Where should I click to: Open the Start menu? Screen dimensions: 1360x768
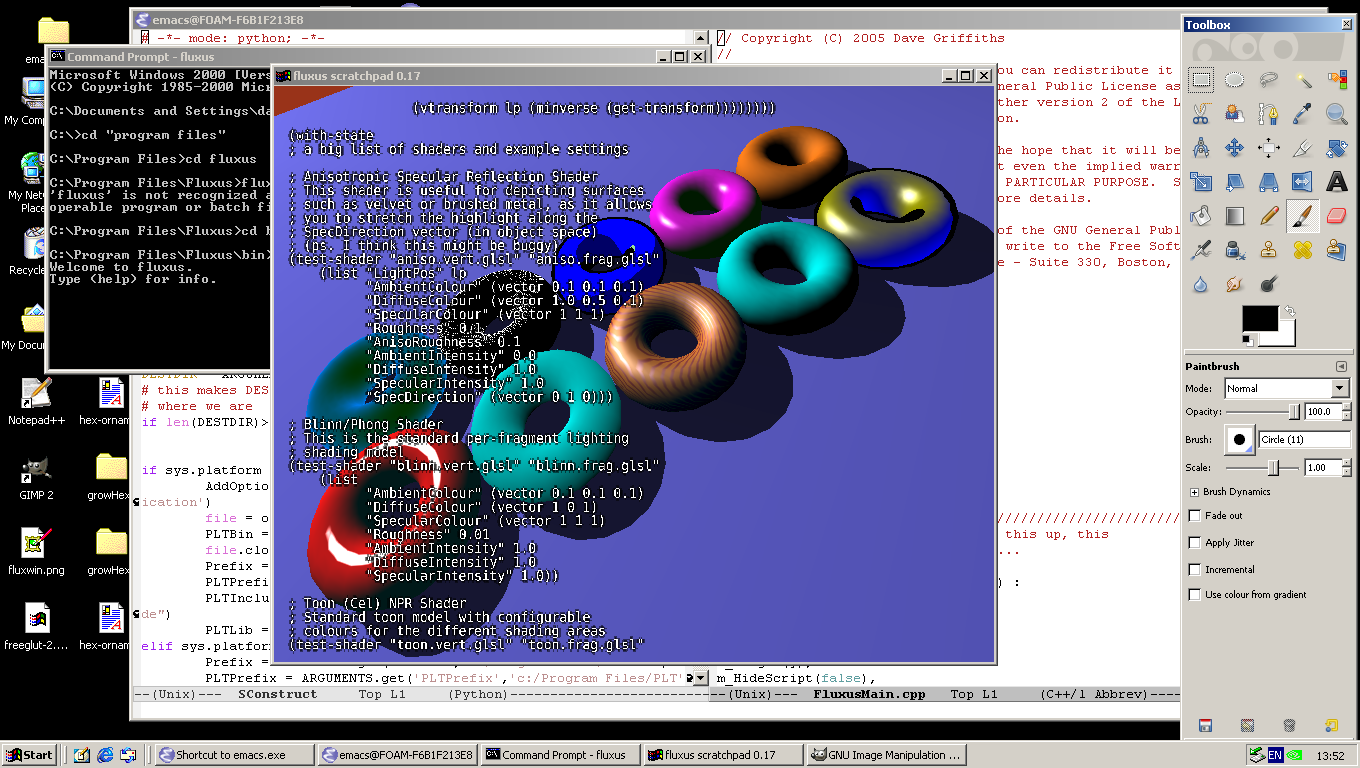point(29,755)
